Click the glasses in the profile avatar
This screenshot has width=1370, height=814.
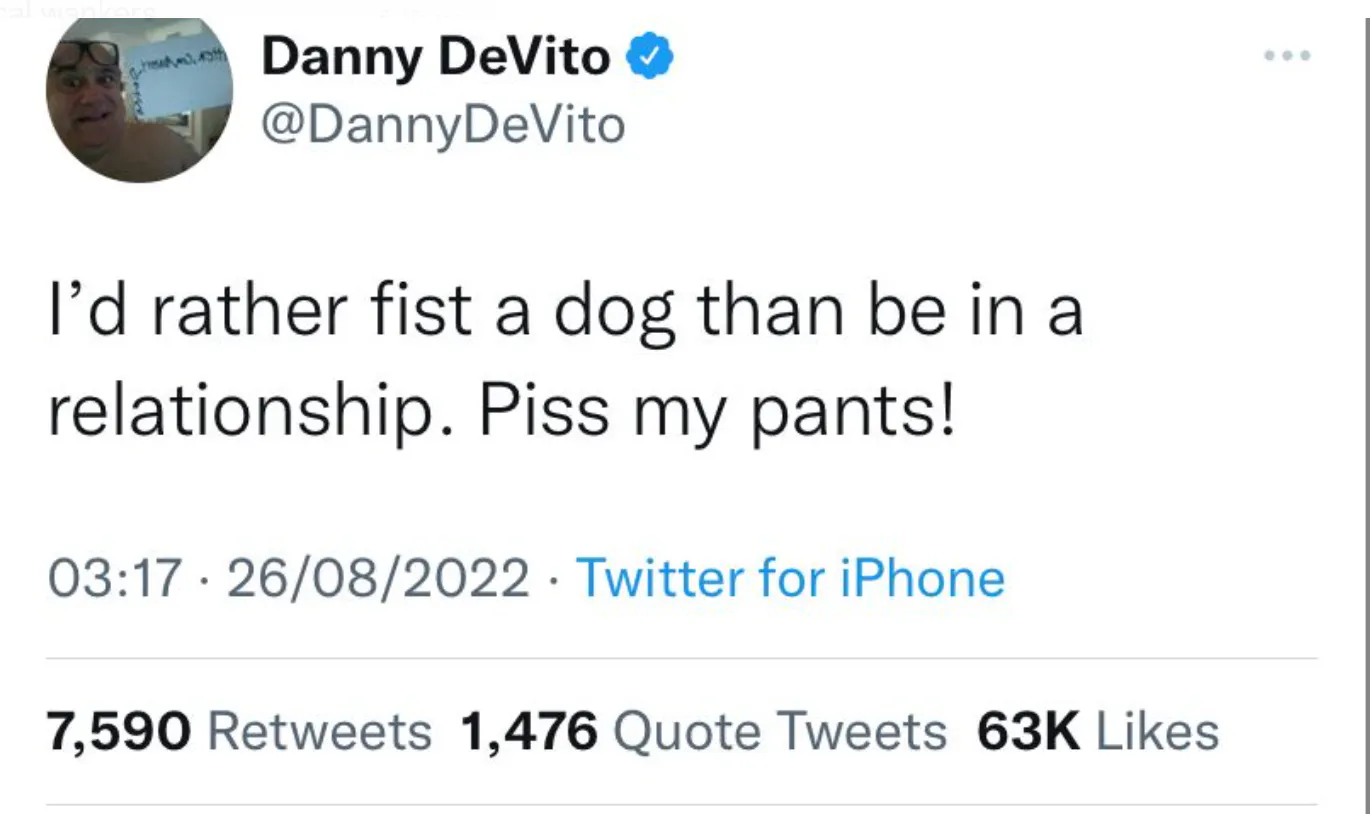click(86, 54)
